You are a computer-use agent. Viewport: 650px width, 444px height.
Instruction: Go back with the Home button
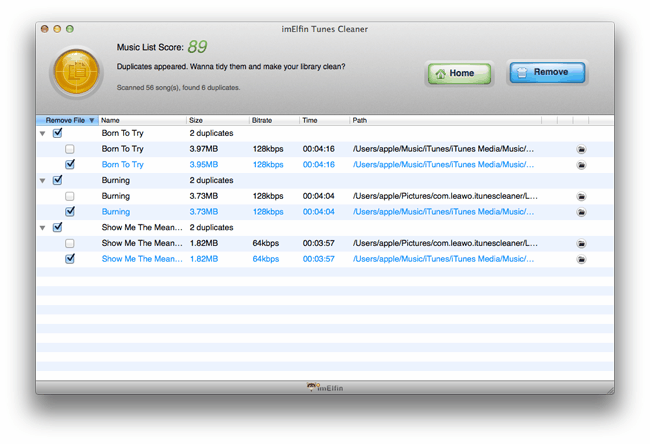coord(459,73)
